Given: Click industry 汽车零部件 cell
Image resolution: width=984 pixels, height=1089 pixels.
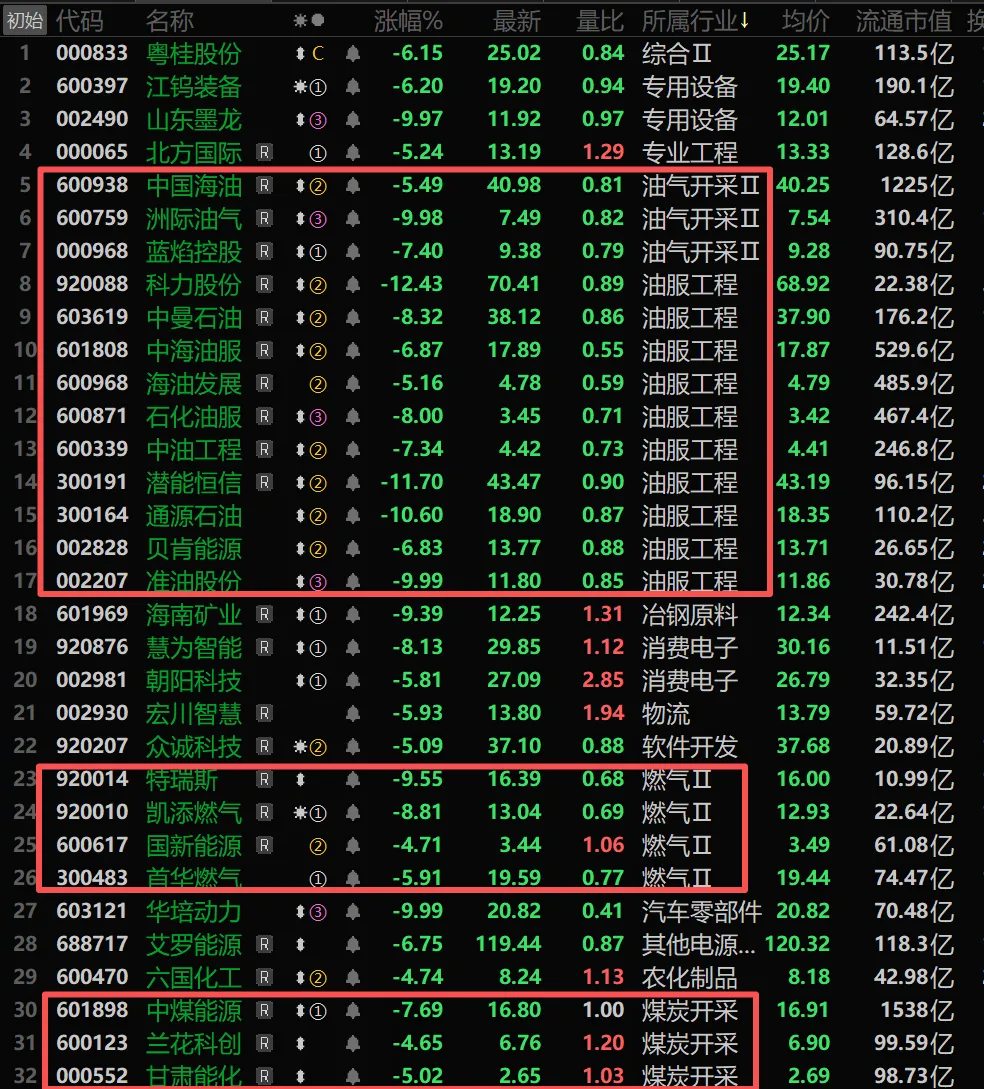Looking at the screenshot, I should [x=701, y=912].
